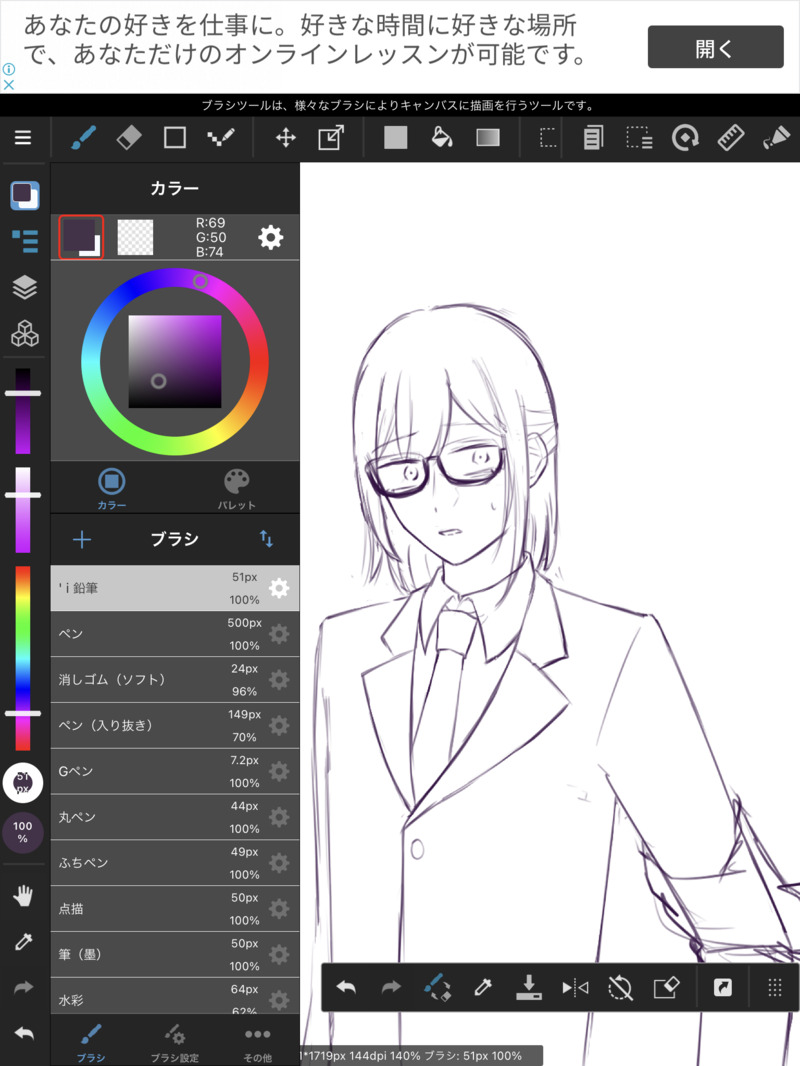Screen dimensions: 800x1066
Task: Click redo in the floating bottom toolbar
Action: 391,987
